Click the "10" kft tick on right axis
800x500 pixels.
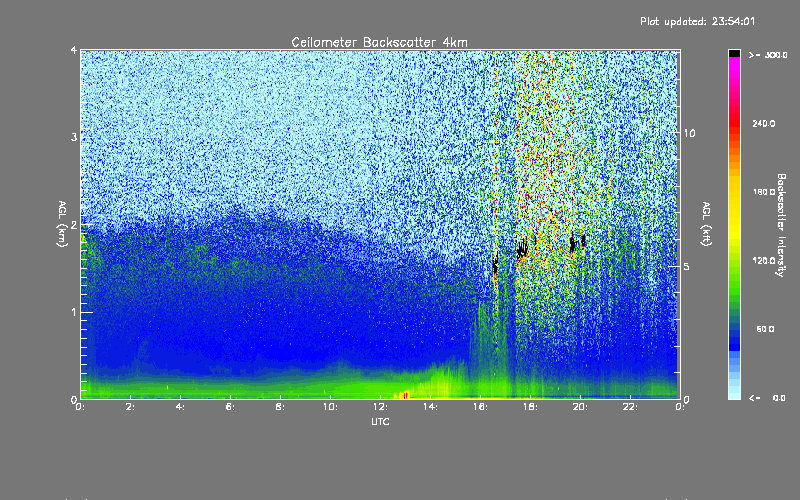(689, 133)
